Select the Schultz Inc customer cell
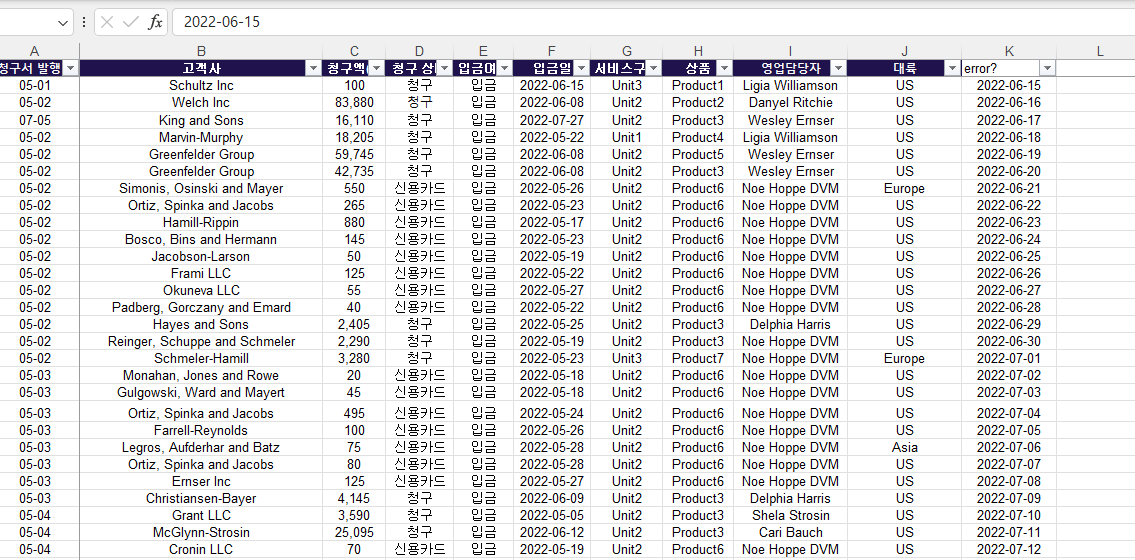 pos(201,85)
